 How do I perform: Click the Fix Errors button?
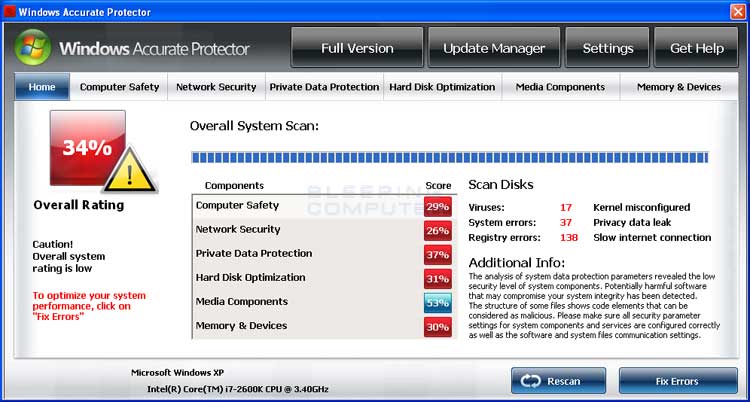tap(678, 381)
